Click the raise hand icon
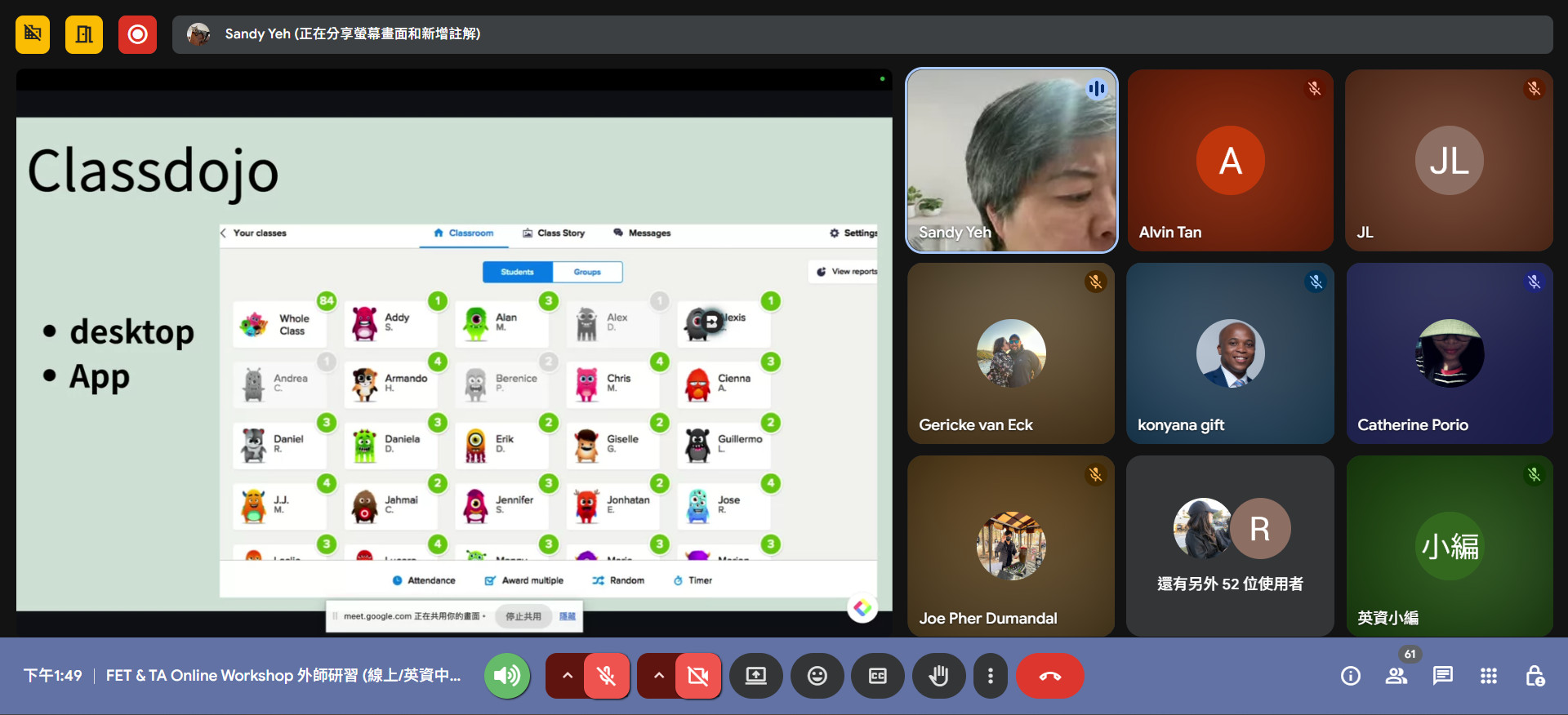 tap(938, 676)
